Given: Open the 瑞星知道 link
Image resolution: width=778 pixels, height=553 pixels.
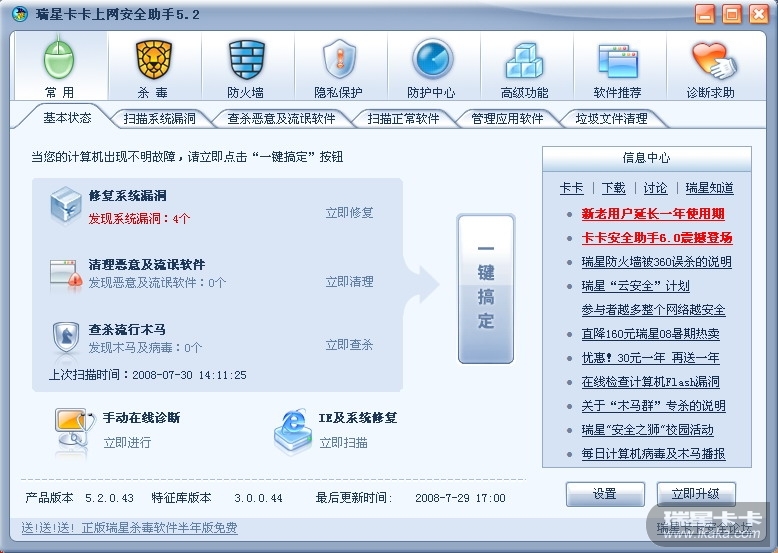Looking at the screenshot, I should (x=710, y=188).
